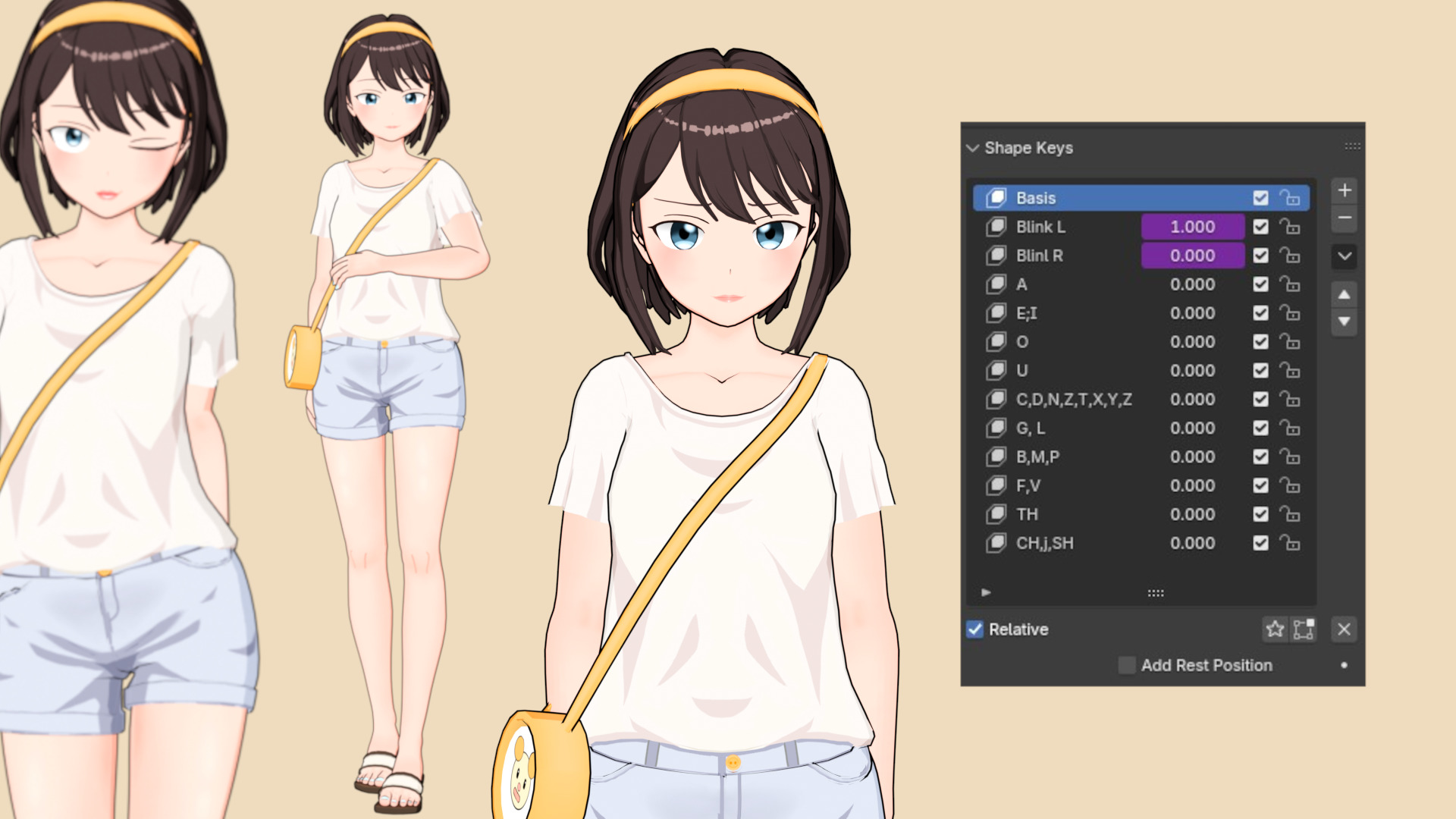Click Shape Keys panel drag grip dots
Screen dimensions: 1456x819
[1352, 146]
